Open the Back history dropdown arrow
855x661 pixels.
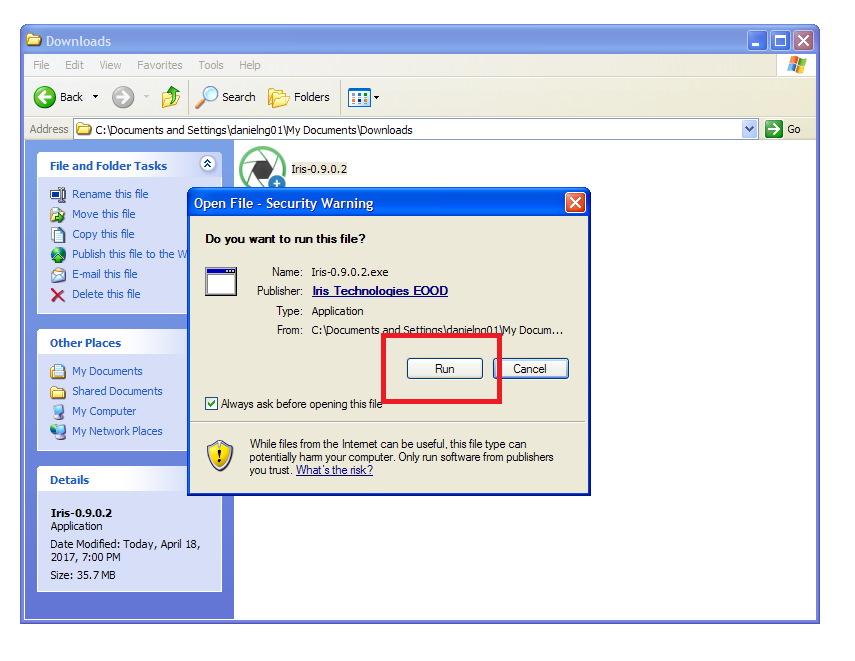[x=95, y=97]
